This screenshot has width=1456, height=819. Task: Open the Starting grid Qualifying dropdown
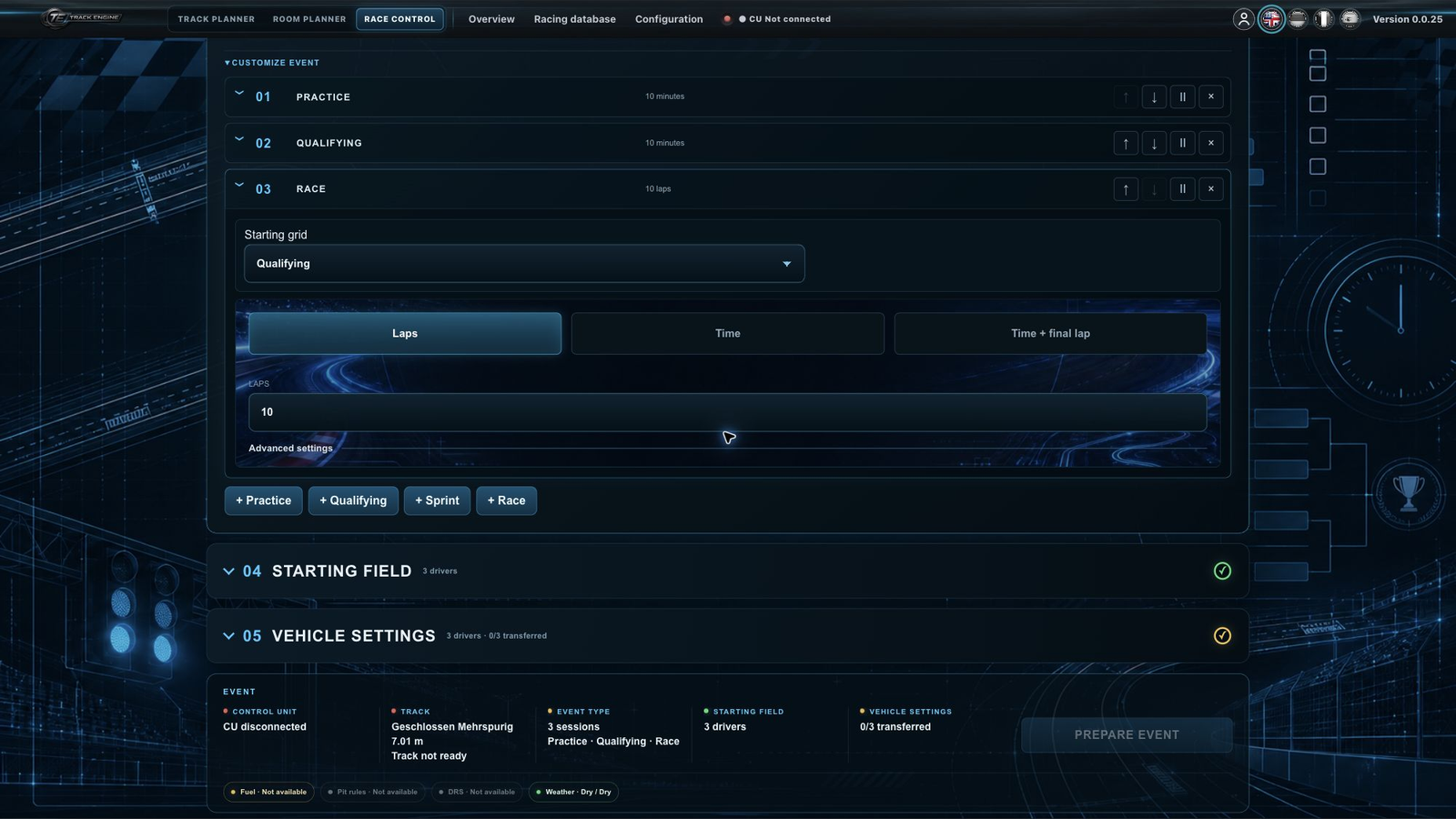click(524, 264)
